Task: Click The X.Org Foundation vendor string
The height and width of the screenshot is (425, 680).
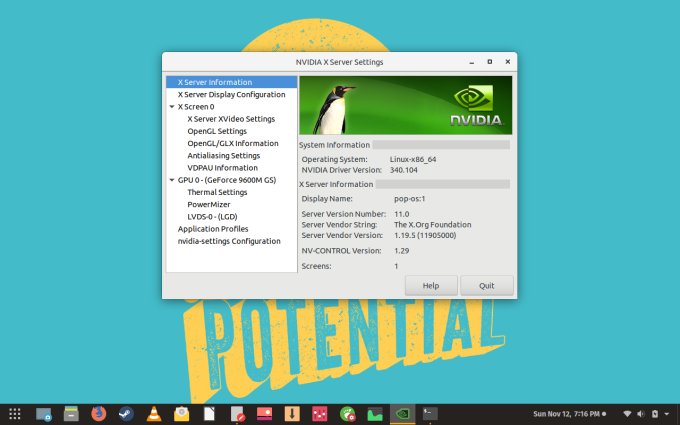Action: (432, 225)
